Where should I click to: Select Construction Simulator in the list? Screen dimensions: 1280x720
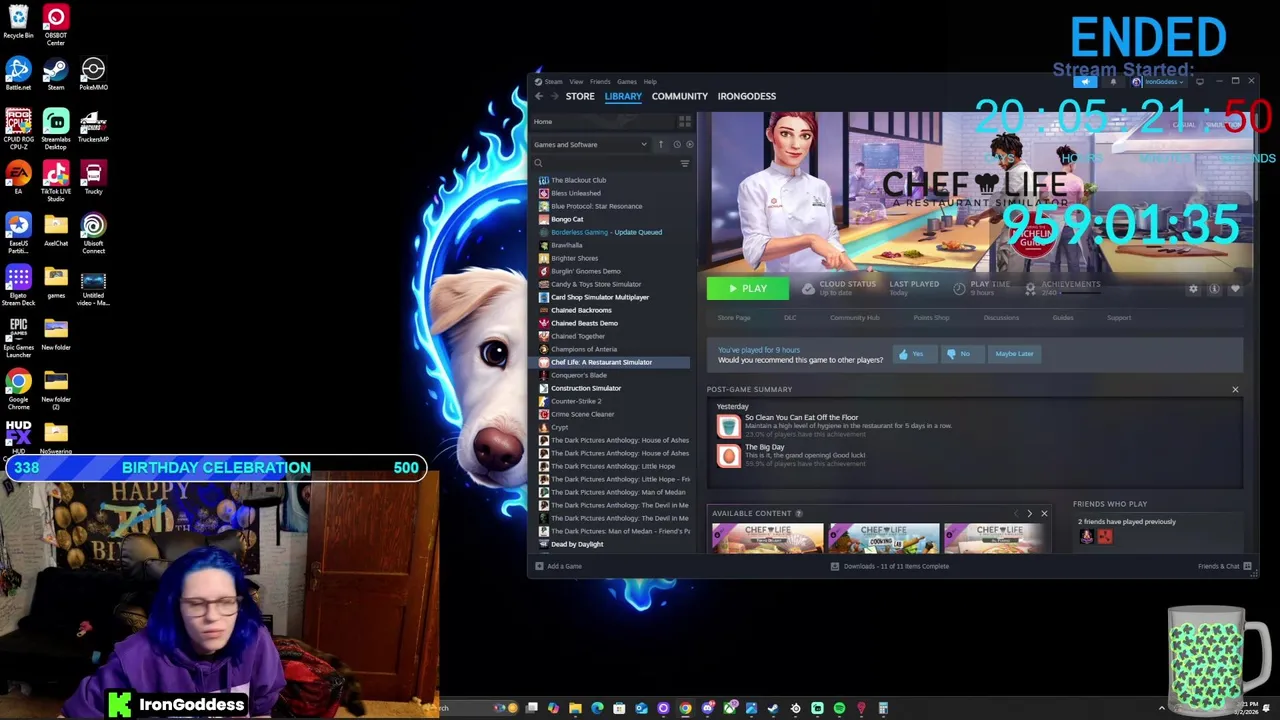click(x=586, y=388)
